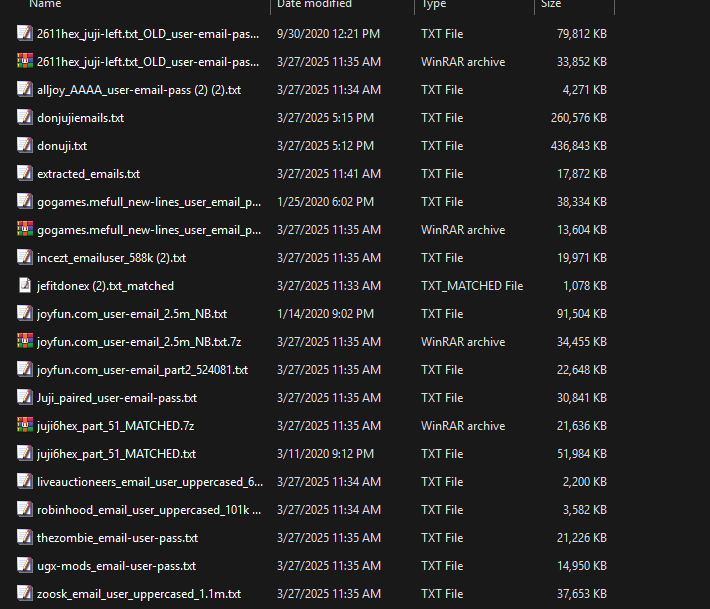The height and width of the screenshot is (609, 710).
Task: Click the liveauctioneers_email_user file icon
Action: click(24, 481)
